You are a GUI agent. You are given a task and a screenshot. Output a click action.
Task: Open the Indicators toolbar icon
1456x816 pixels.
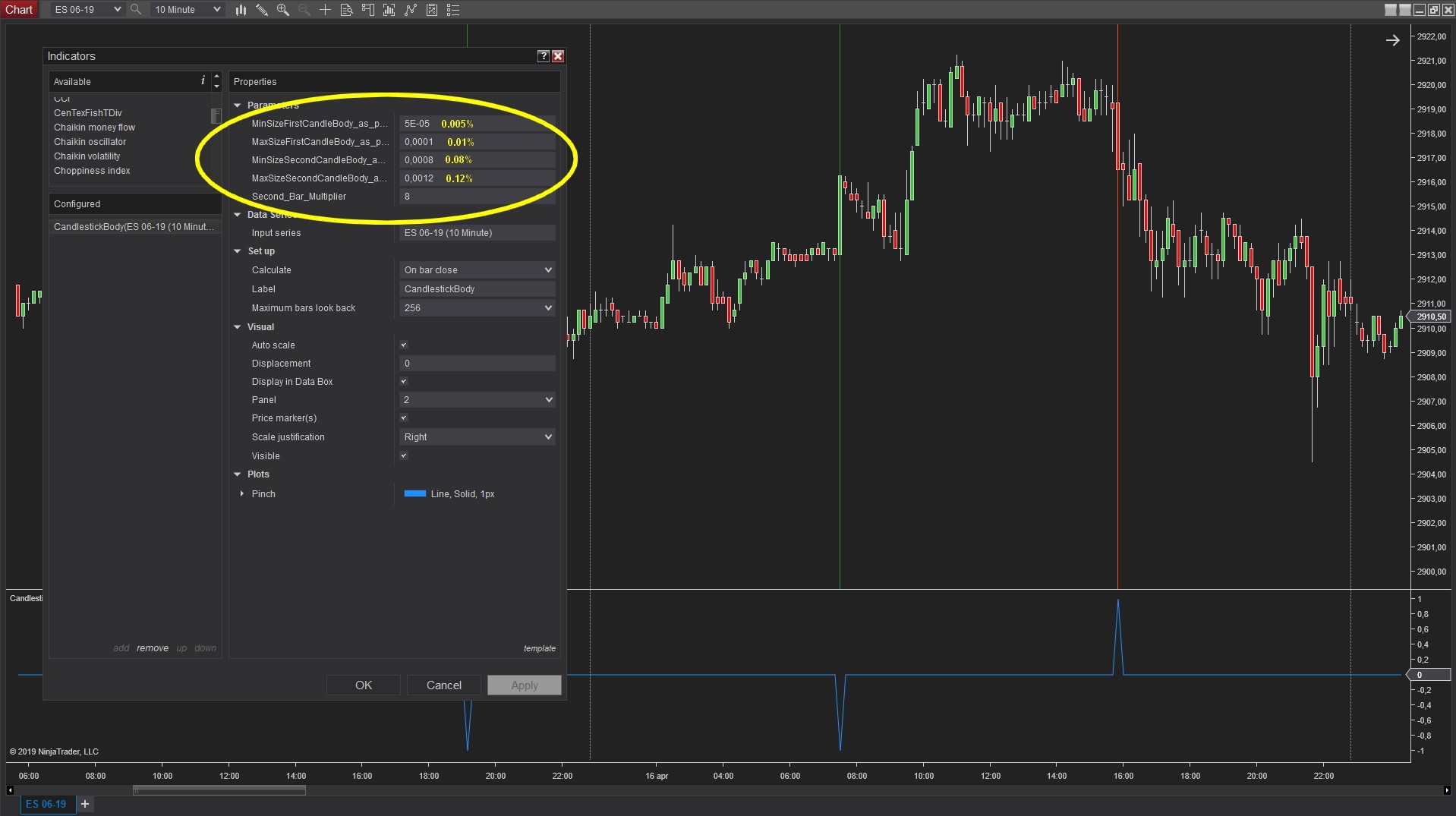[389, 10]
